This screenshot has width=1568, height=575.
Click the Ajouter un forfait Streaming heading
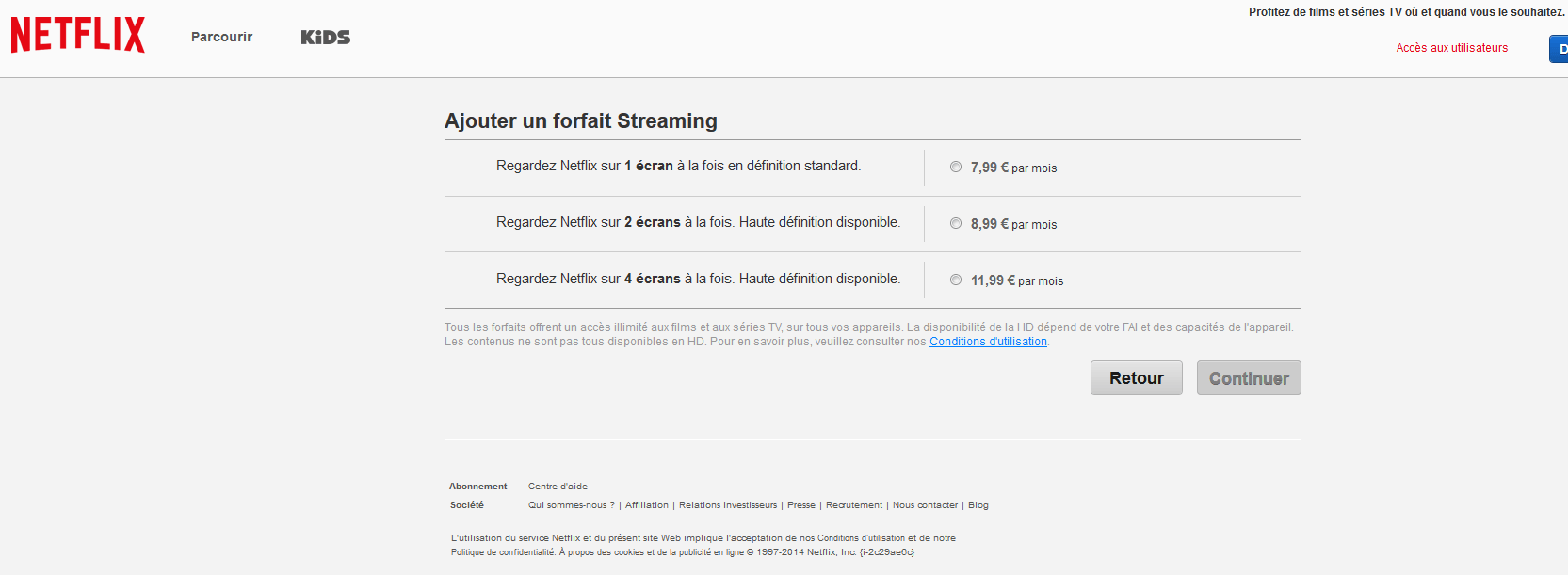[x=581, y=120]
